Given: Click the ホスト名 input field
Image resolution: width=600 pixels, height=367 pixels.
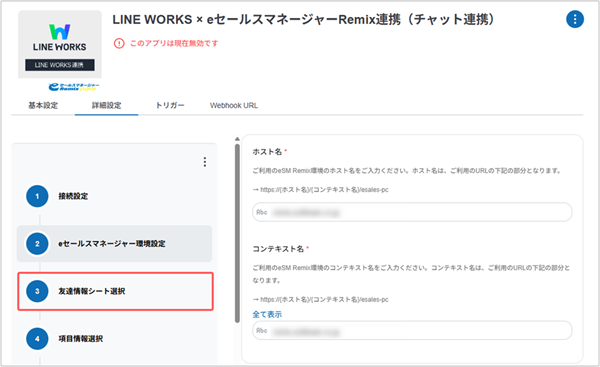Looking at the screenshot, I should (x=412, y=212).
